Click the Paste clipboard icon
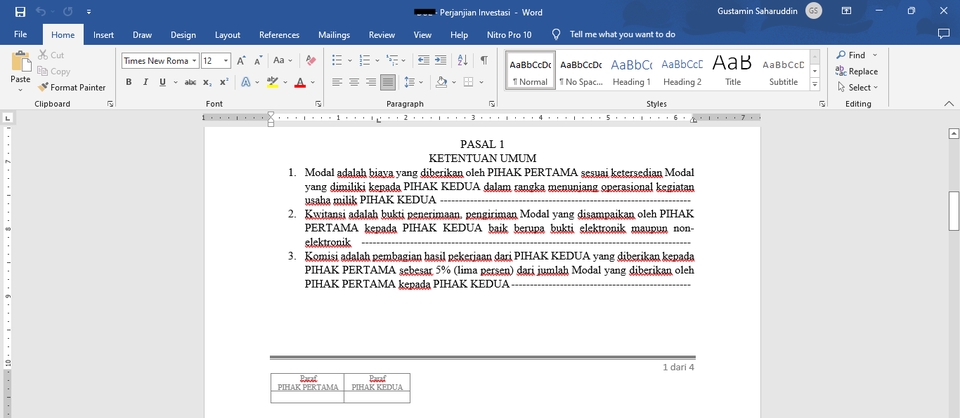Viewport: 960px width, 418px height. click(x=21, y=62)
